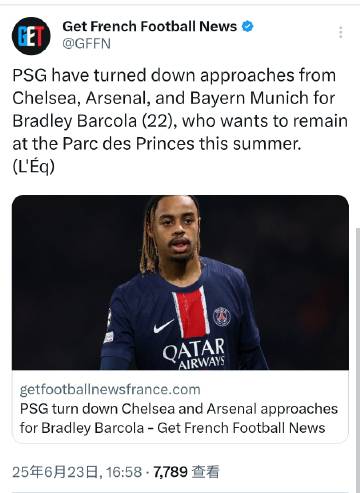The image size is (360, 493).
Task: Open the getfootballnewsfrance.com domain link
Action: point(110,389)
